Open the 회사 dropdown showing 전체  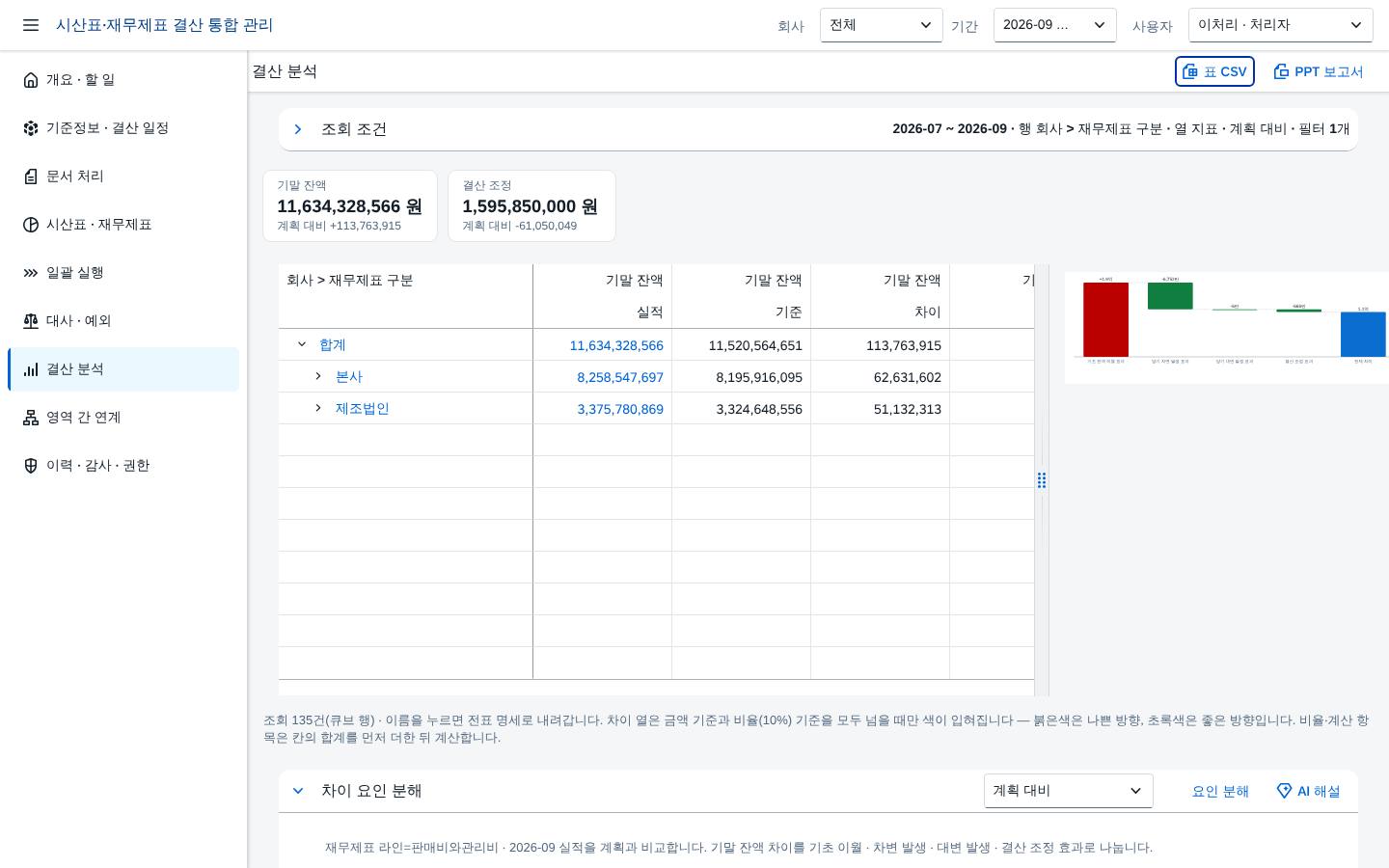882,25
